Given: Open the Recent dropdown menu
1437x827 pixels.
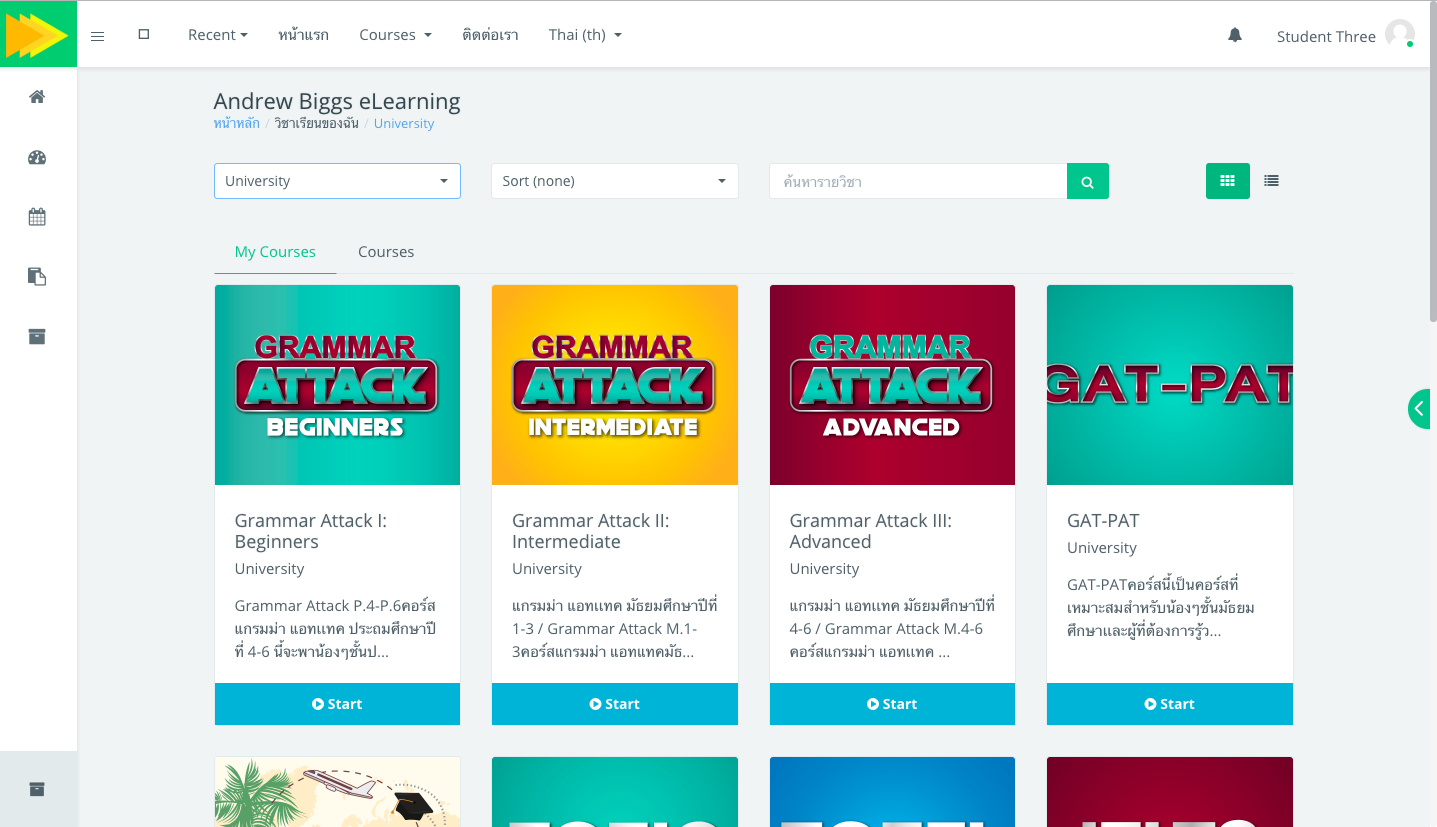Looking at the screenshot, I should click(x=218, y=35).
